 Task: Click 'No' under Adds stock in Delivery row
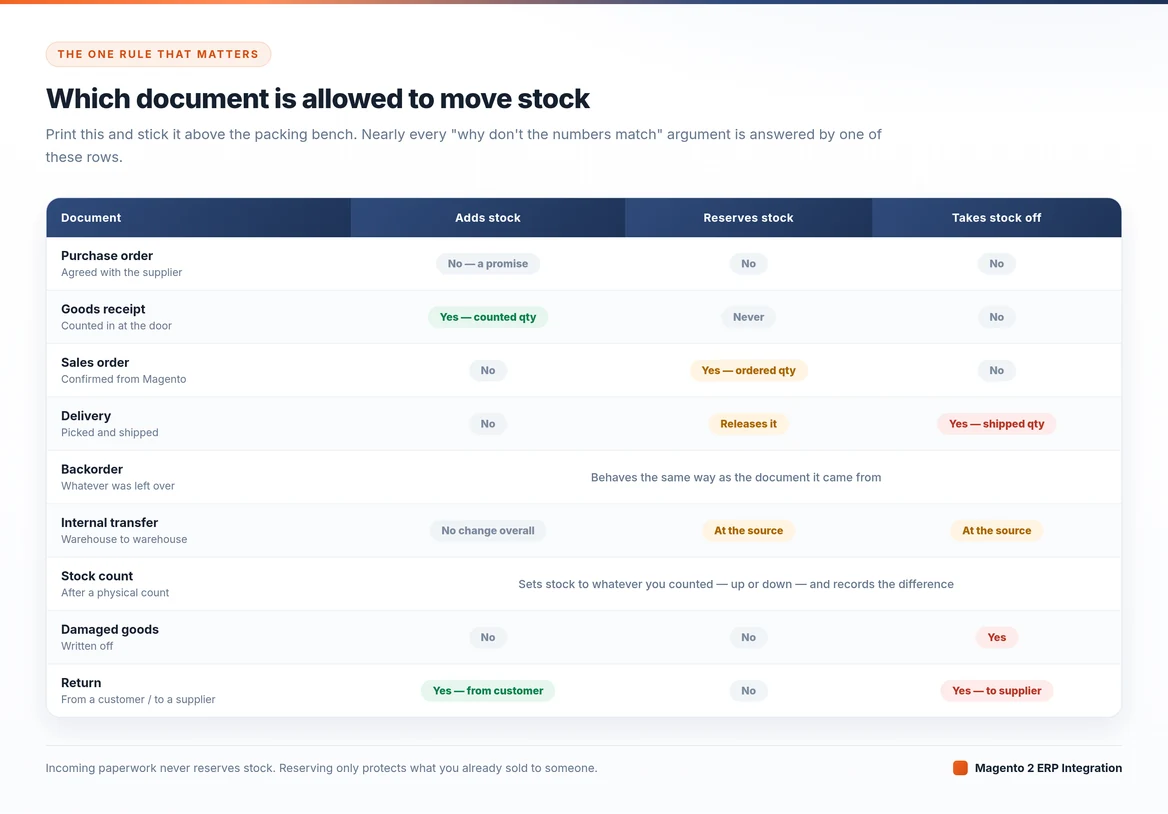tap(488, 424)
